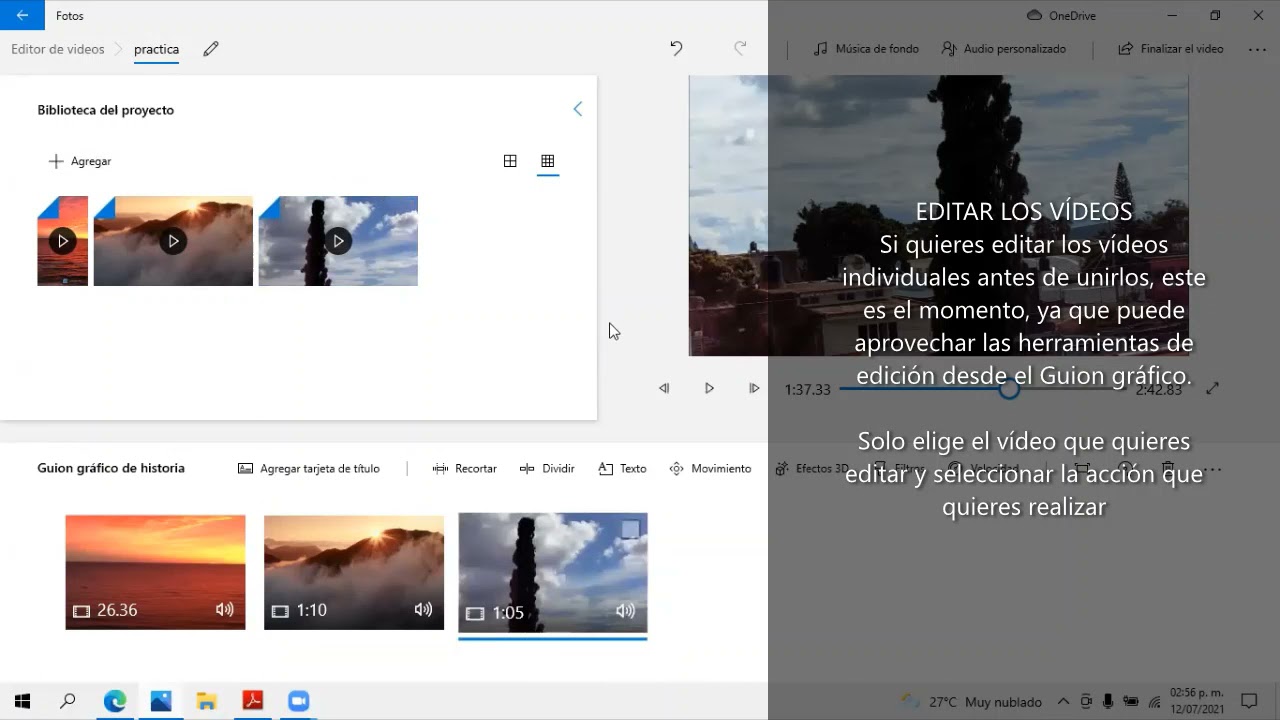Click the microphone tray icon
Image resolution: width=1280 pixels, height=720 pixels.
[x=1108, y=702]
